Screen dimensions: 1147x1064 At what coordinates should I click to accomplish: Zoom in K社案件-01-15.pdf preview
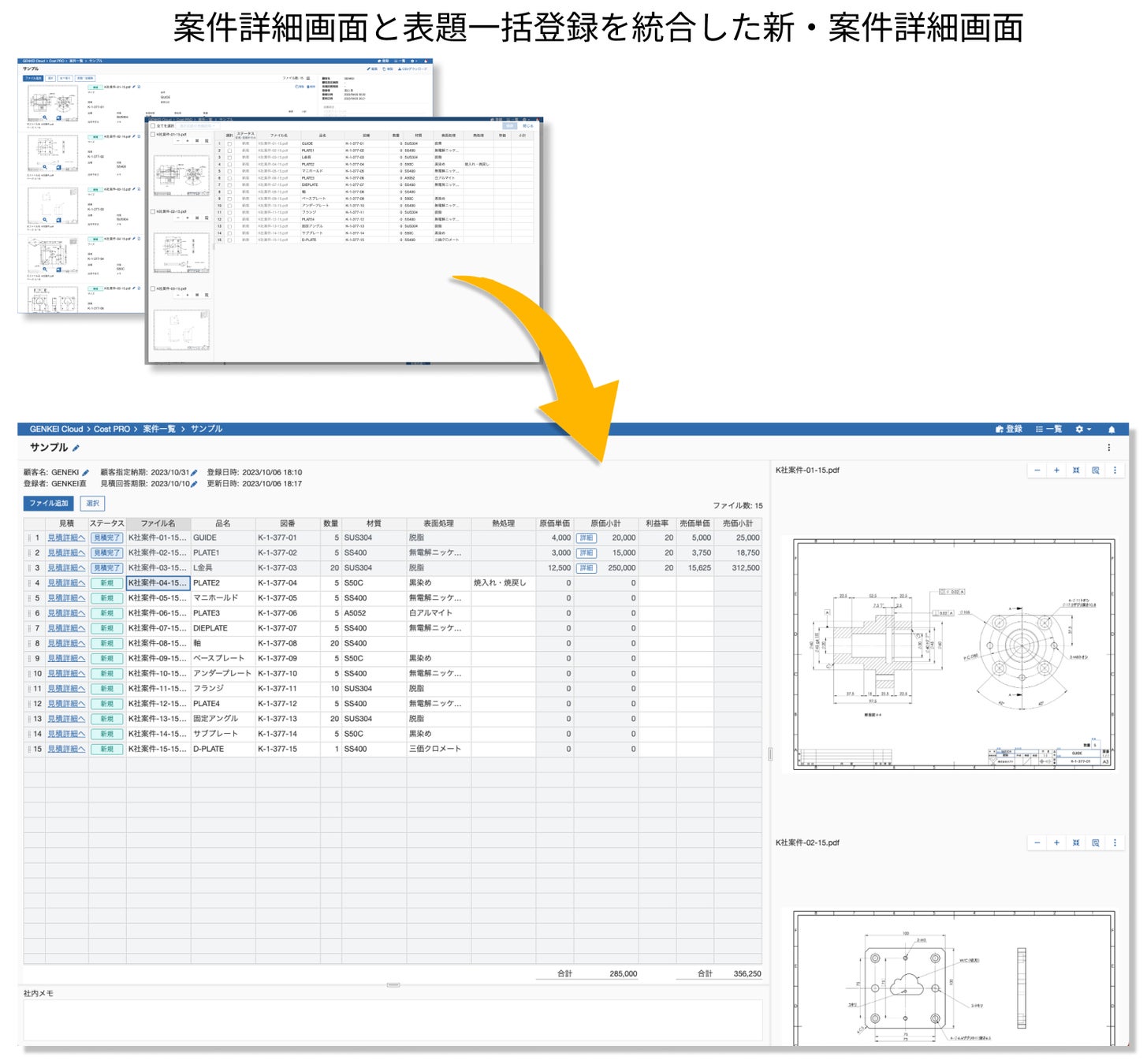[x=1056, y=471]
